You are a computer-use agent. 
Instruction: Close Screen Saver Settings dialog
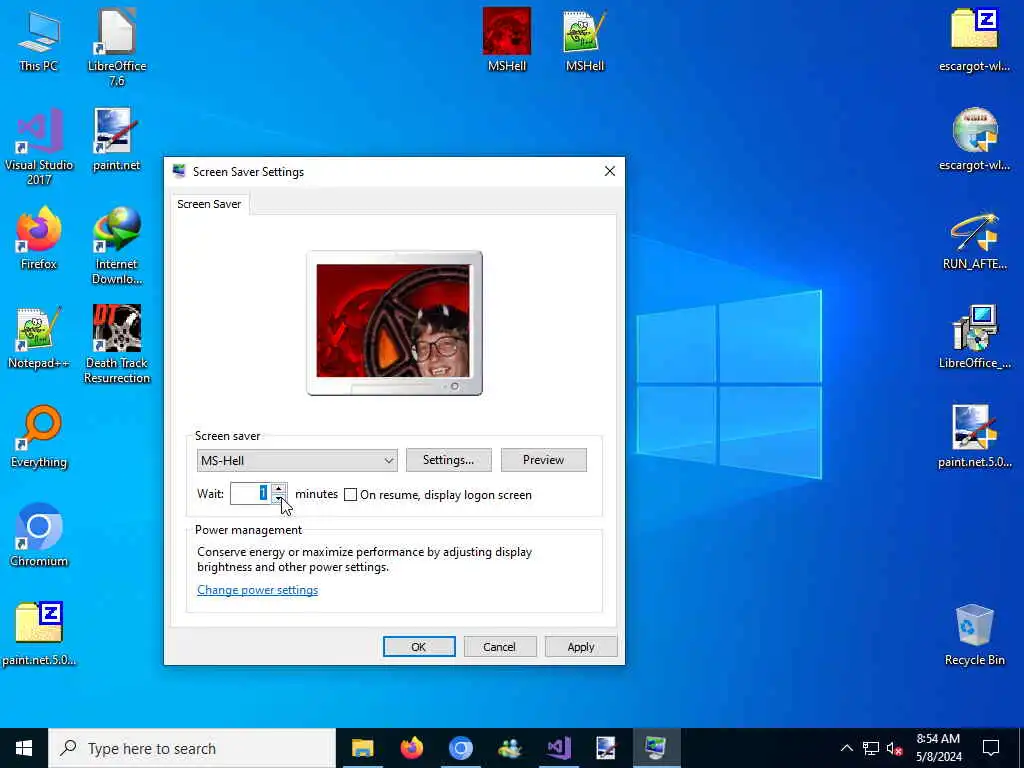click(x=609, y=171)
